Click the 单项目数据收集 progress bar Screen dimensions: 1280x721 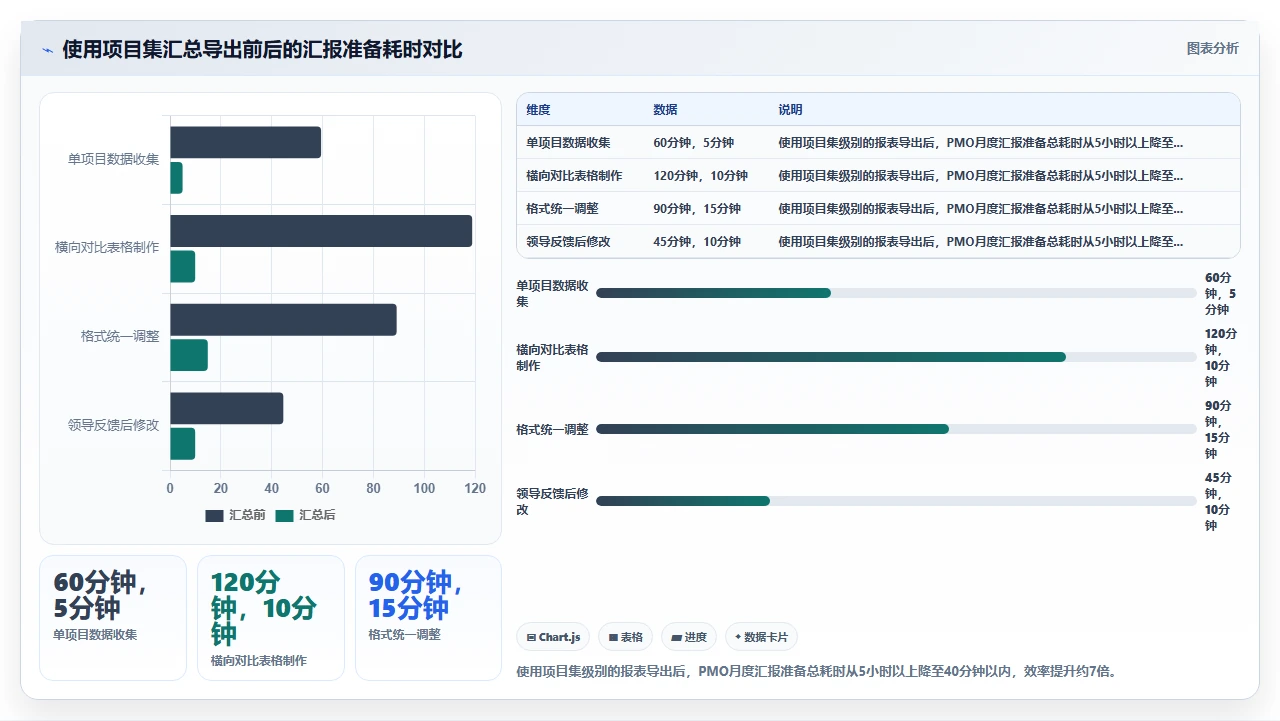(896, 293)
